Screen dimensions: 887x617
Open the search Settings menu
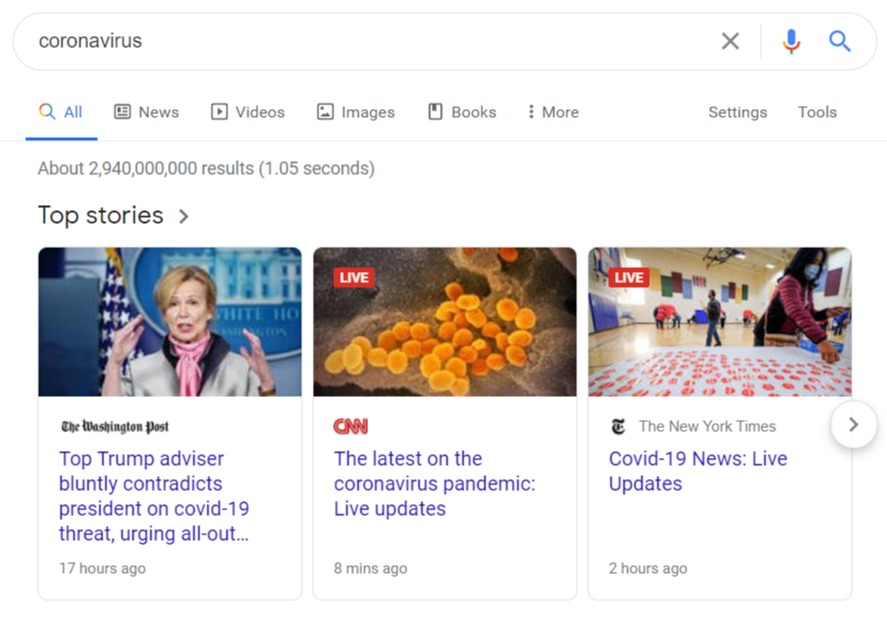tap(737, 112)
